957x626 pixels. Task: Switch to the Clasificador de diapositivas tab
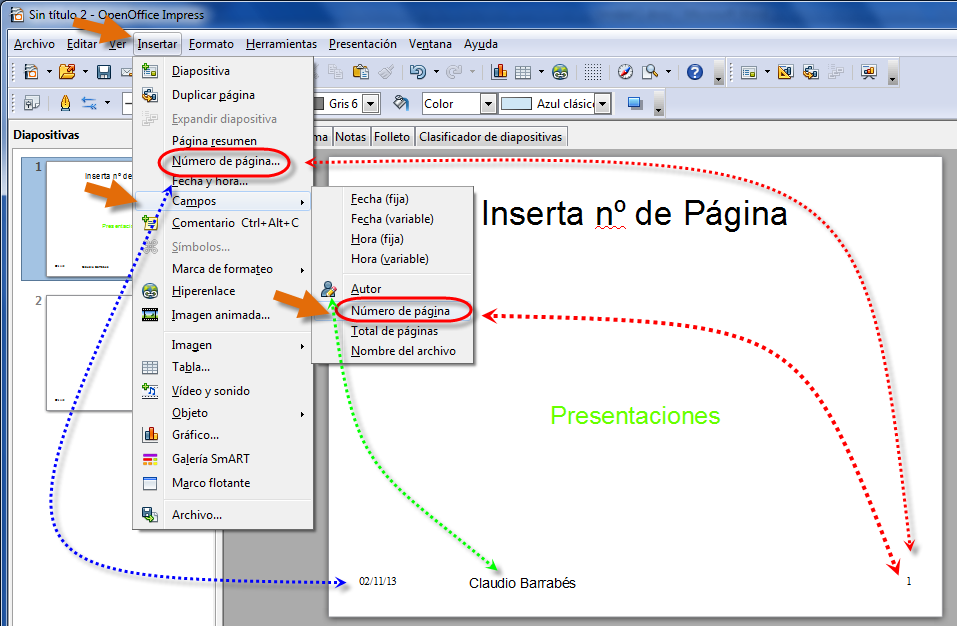(490, 137)
